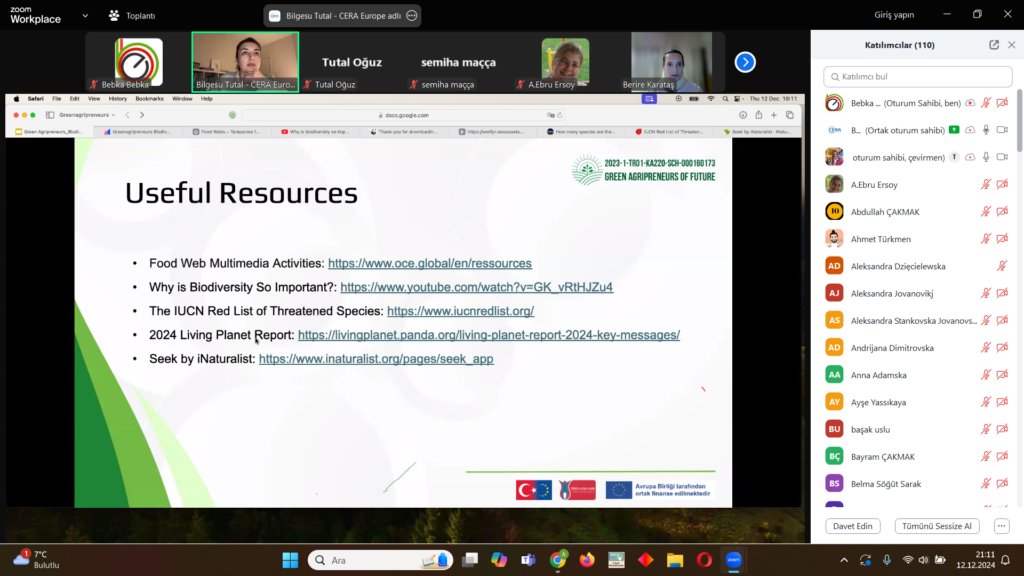Unmute A.Ebru Ersoy in participants list
Image resolution: width=1024 pixels, height=576 pixels.
click(986, 184)
